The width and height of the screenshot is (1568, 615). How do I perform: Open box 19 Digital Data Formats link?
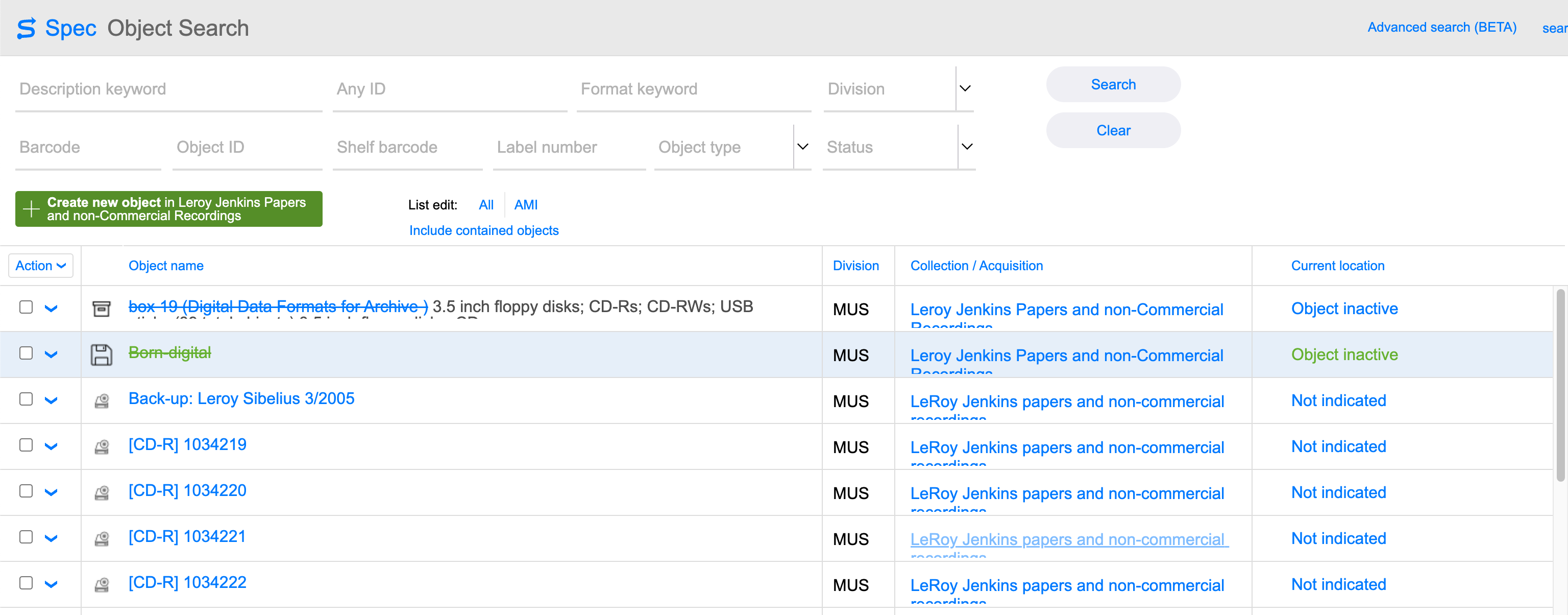[278, 306]
